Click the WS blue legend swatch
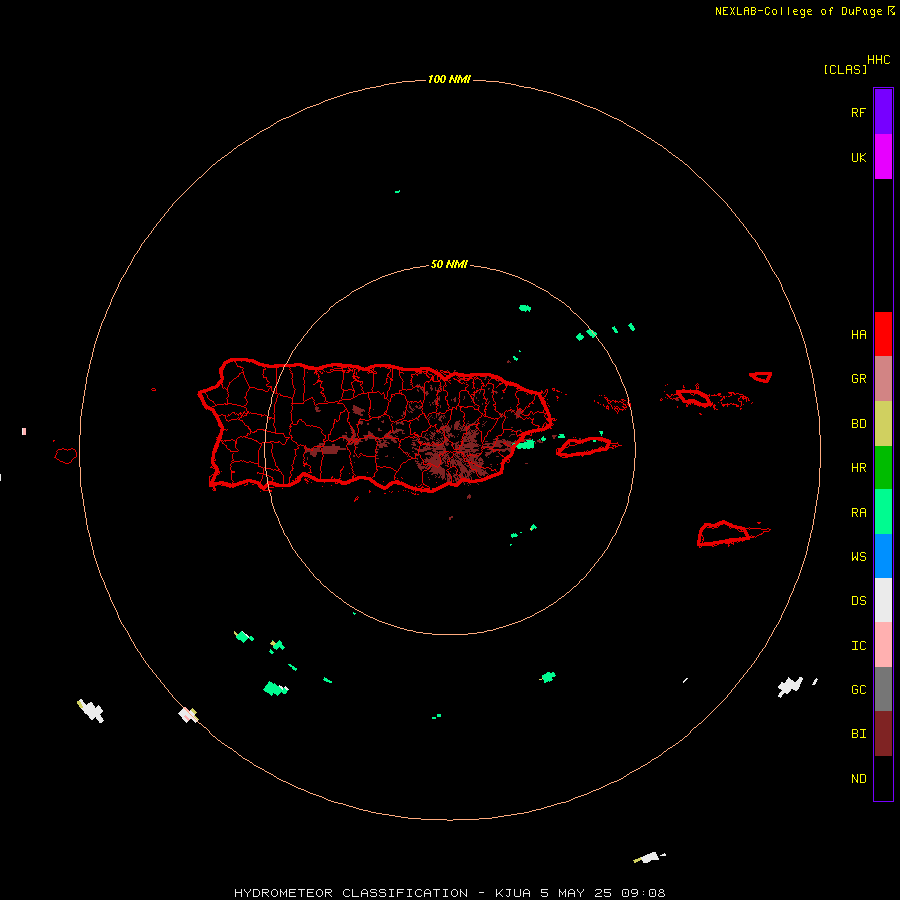The width and height of the screenshot is (900, 900). 883,556
